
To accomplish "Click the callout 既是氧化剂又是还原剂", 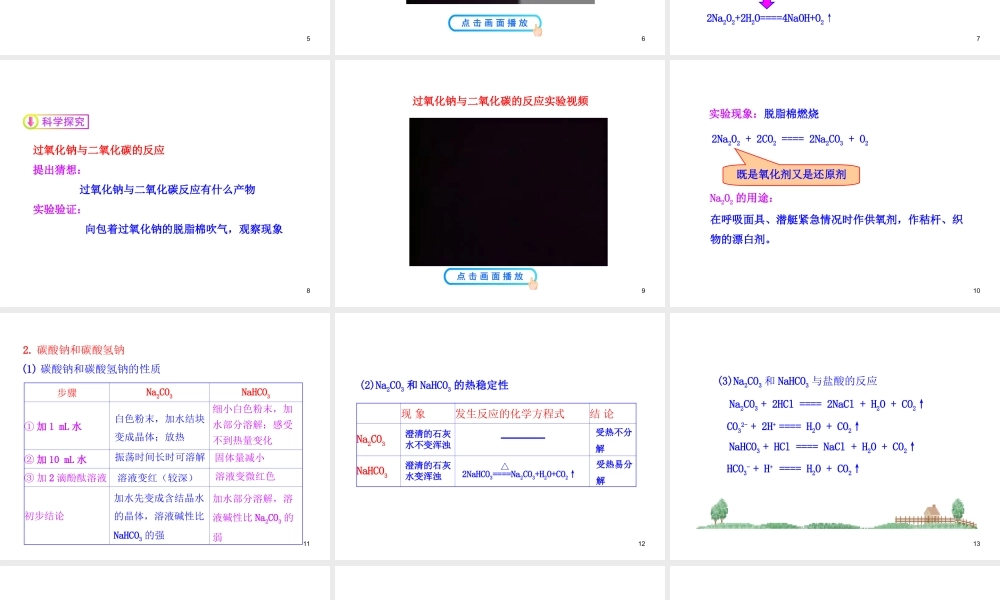I will point(791,174).
